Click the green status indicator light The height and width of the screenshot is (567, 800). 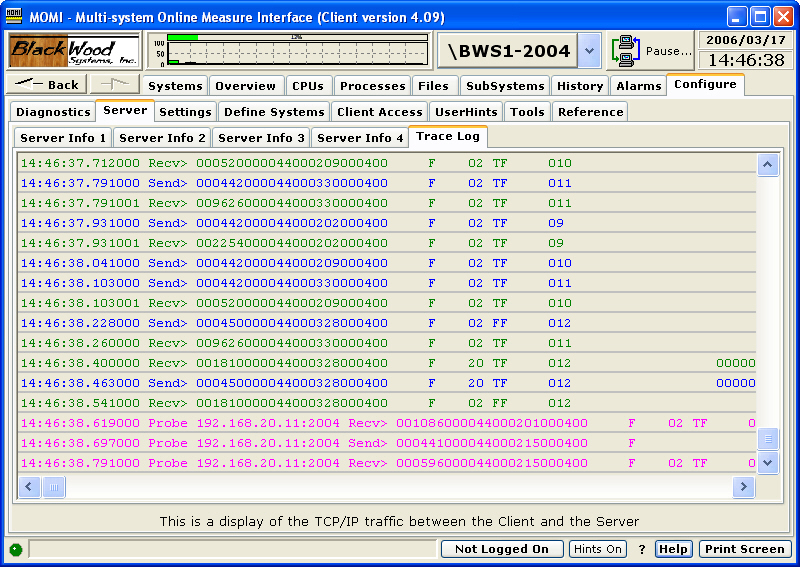point(16,549)
